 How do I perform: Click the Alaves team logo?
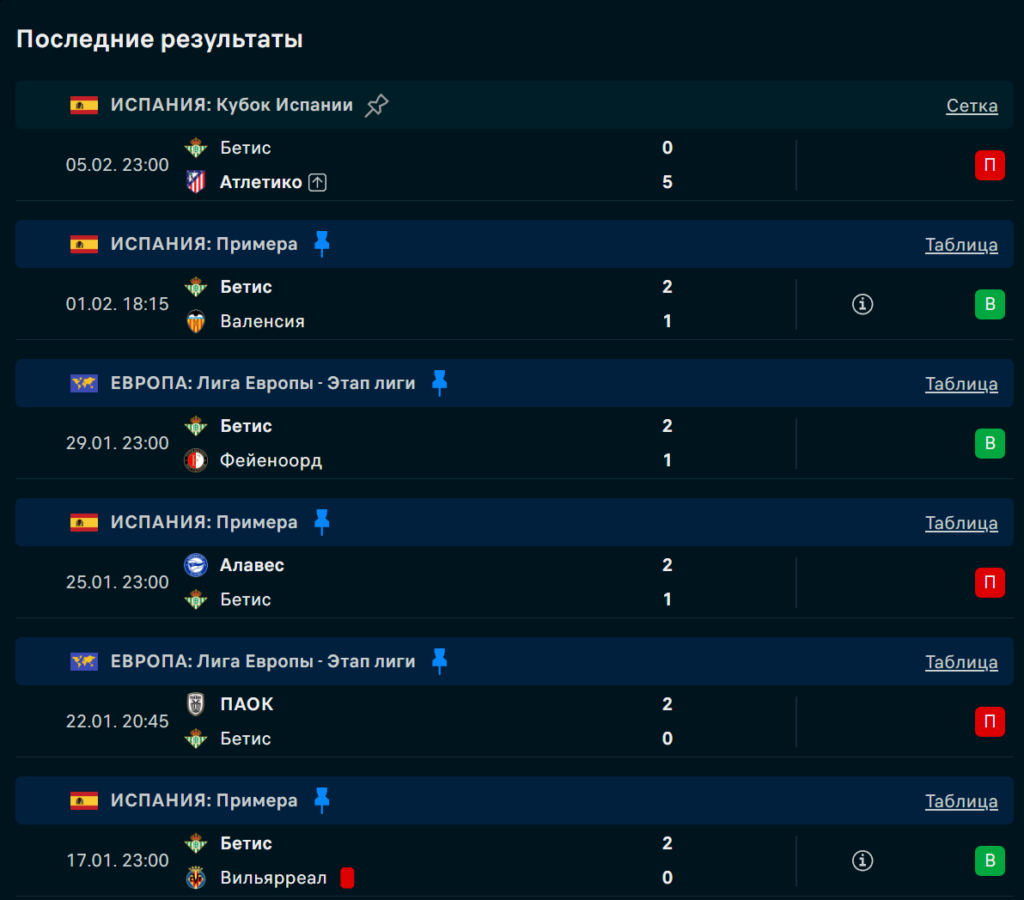[x=196, y=565]
